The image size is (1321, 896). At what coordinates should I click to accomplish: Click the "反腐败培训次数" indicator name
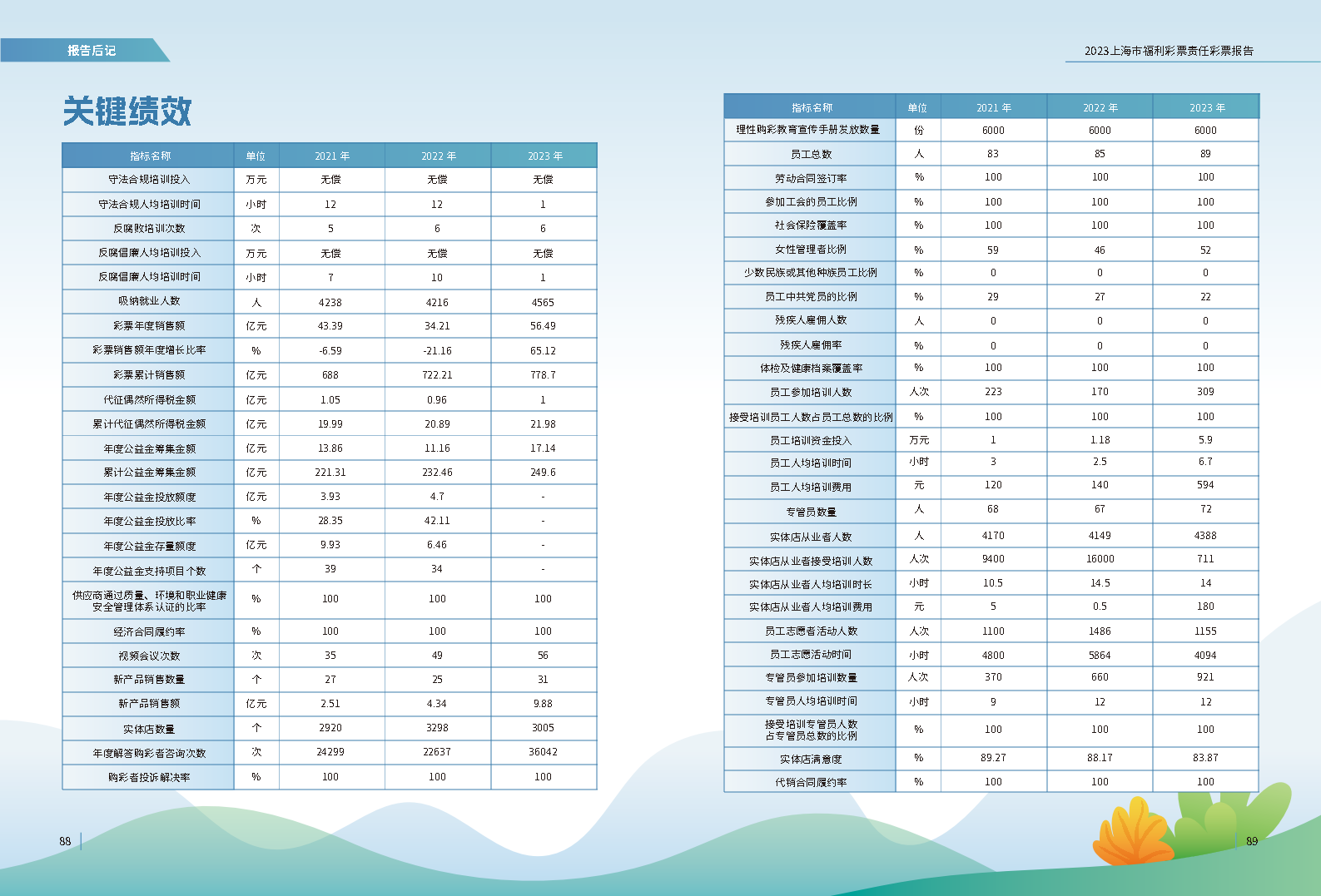(149, 229)
